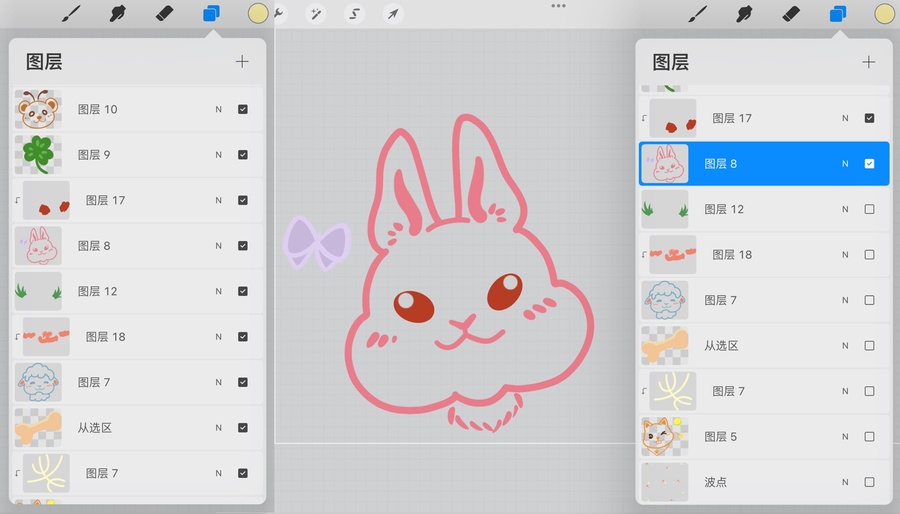
Task: Select layer name 图层 17 in right panel
Action: 732,118
